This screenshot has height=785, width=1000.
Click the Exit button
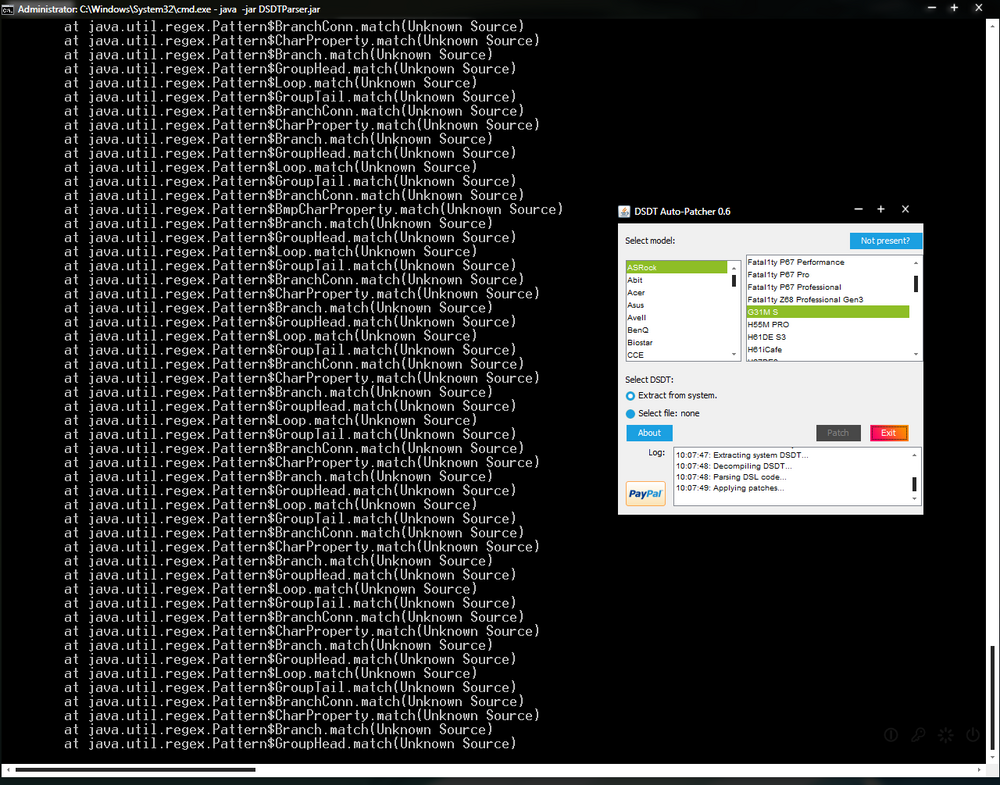point(888,433)
